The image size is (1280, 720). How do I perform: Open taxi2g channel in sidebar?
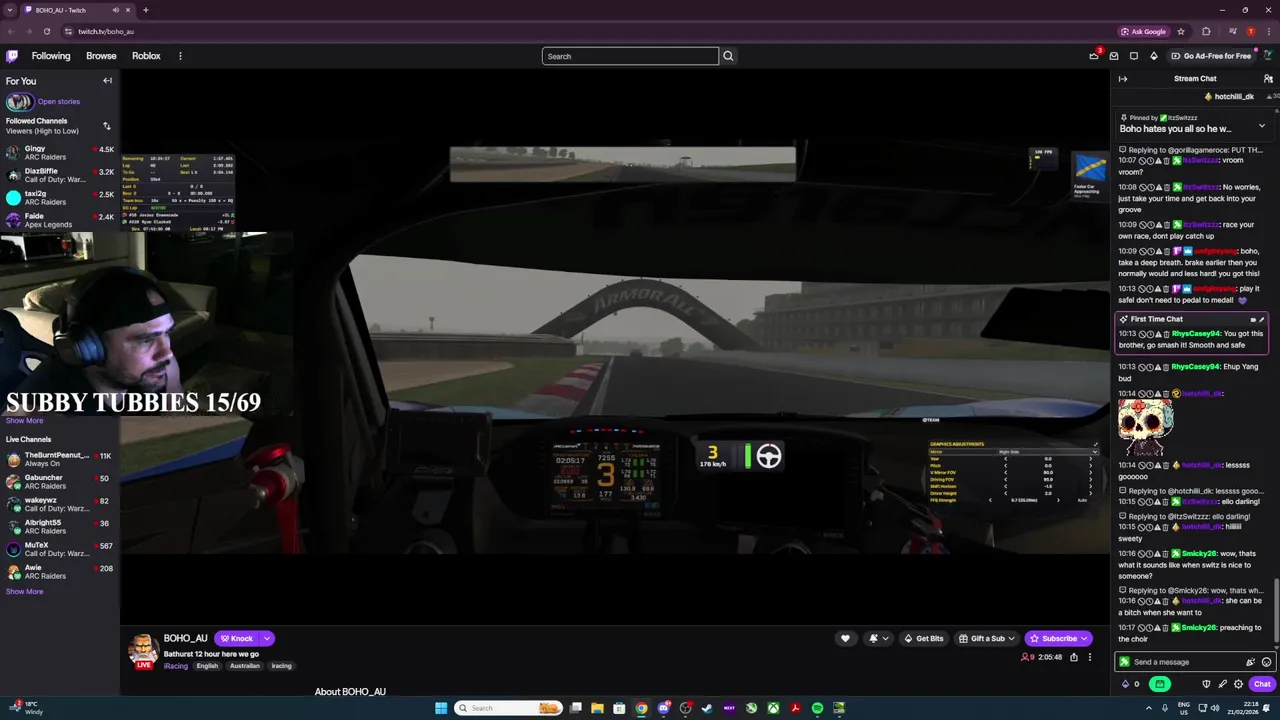(60, 198)
